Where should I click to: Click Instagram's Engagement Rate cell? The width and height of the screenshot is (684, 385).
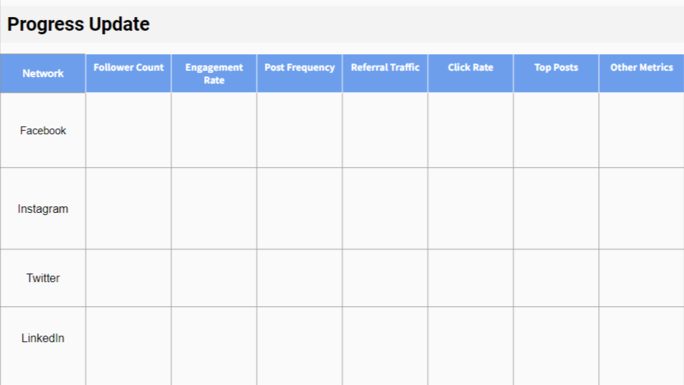(x=214, y=208)
